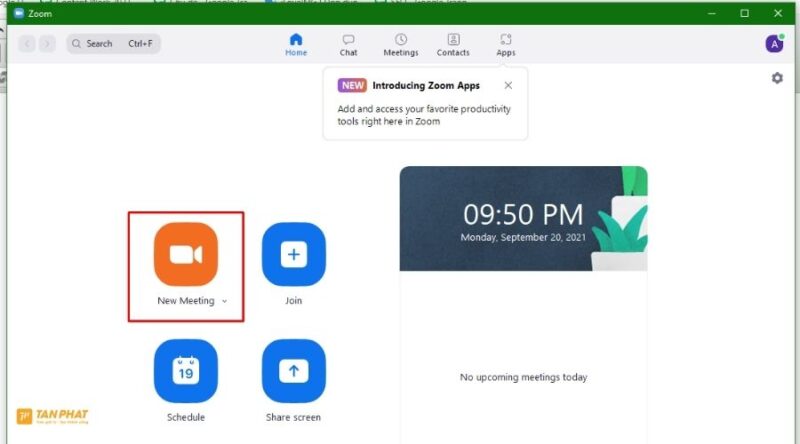Switch to the Apps tab
The height and width of the screenshot is (444, 800).
click(506, 45)
